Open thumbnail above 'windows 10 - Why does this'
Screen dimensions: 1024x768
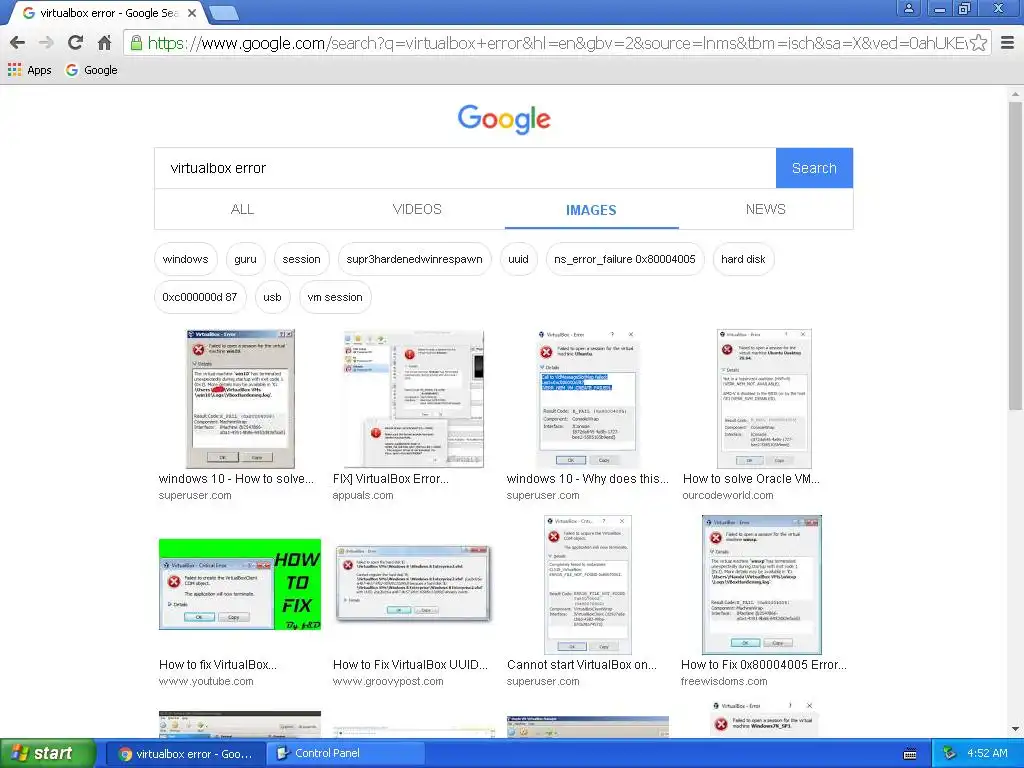point(588,398)
